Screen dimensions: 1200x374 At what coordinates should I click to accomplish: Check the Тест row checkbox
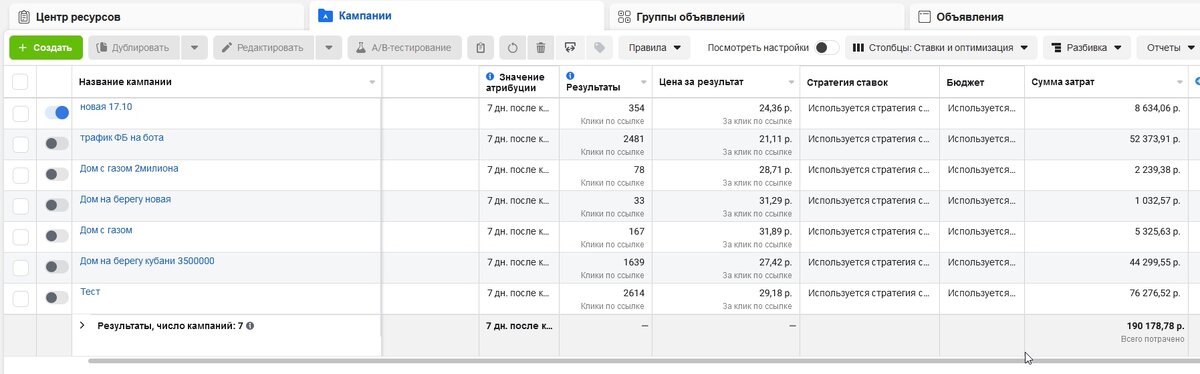20,298
